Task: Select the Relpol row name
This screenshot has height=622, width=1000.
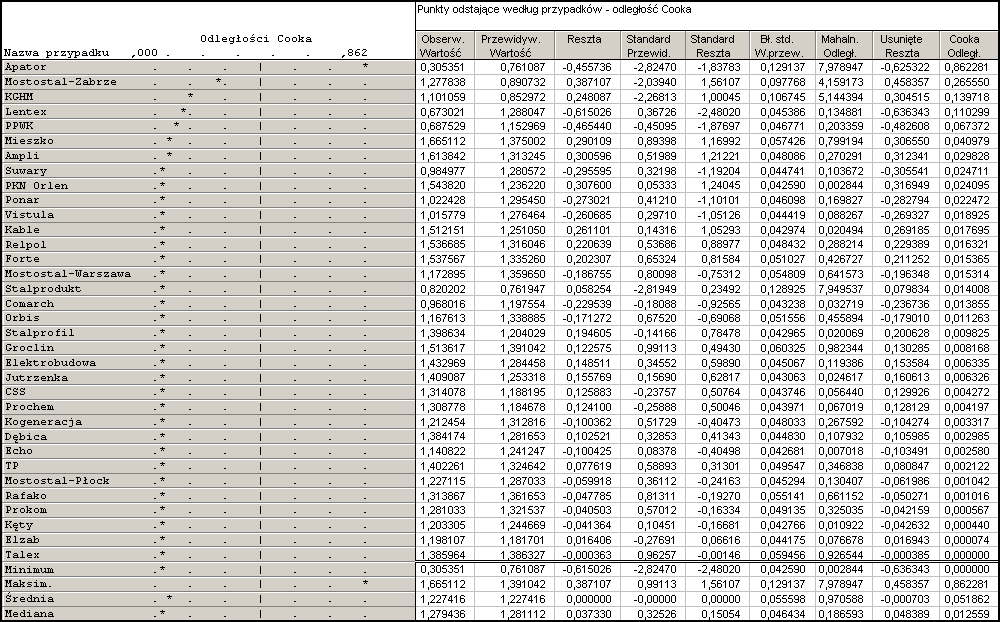Action: coord(26,244)
